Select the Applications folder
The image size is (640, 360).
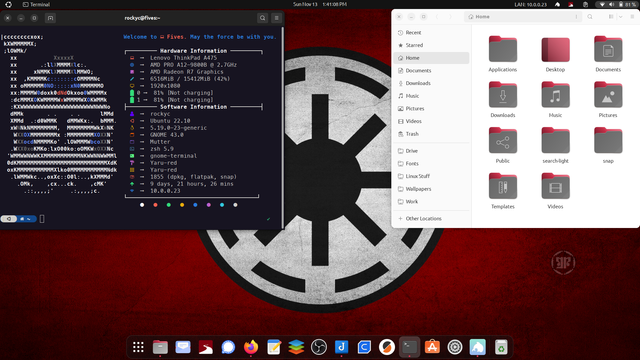(503, 54)
